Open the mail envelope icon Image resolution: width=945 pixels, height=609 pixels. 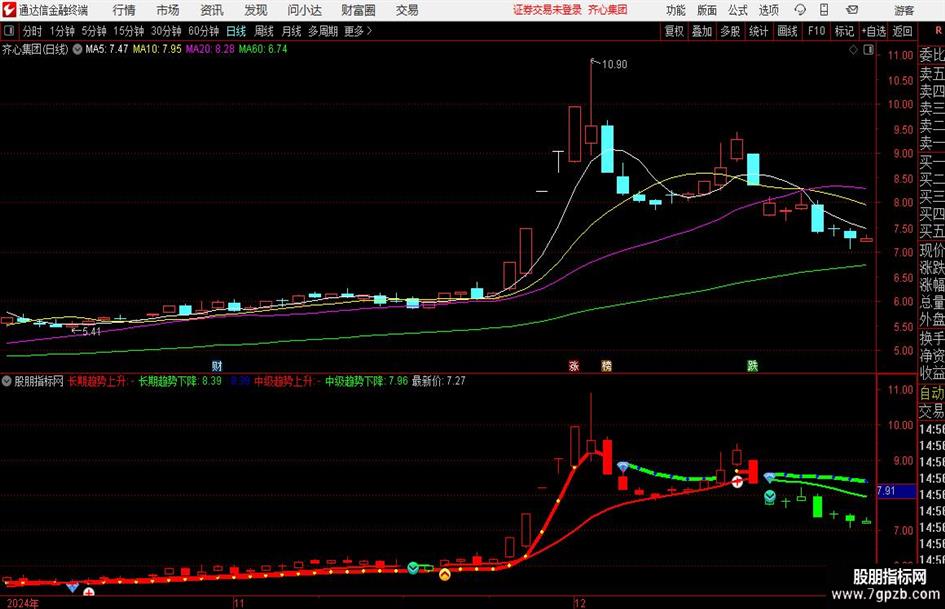[x=852, y=10]
